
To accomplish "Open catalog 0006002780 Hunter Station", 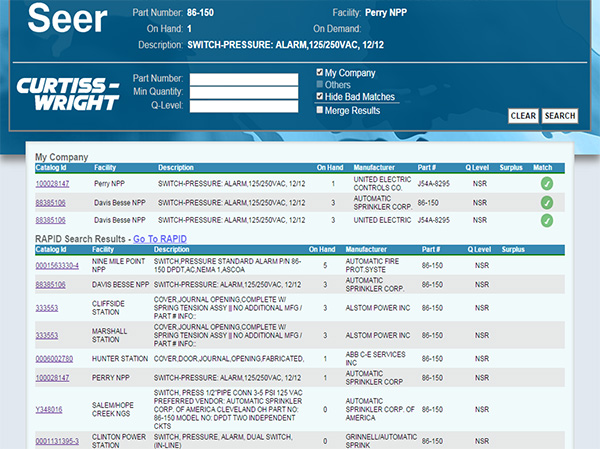I will [54, 359].
